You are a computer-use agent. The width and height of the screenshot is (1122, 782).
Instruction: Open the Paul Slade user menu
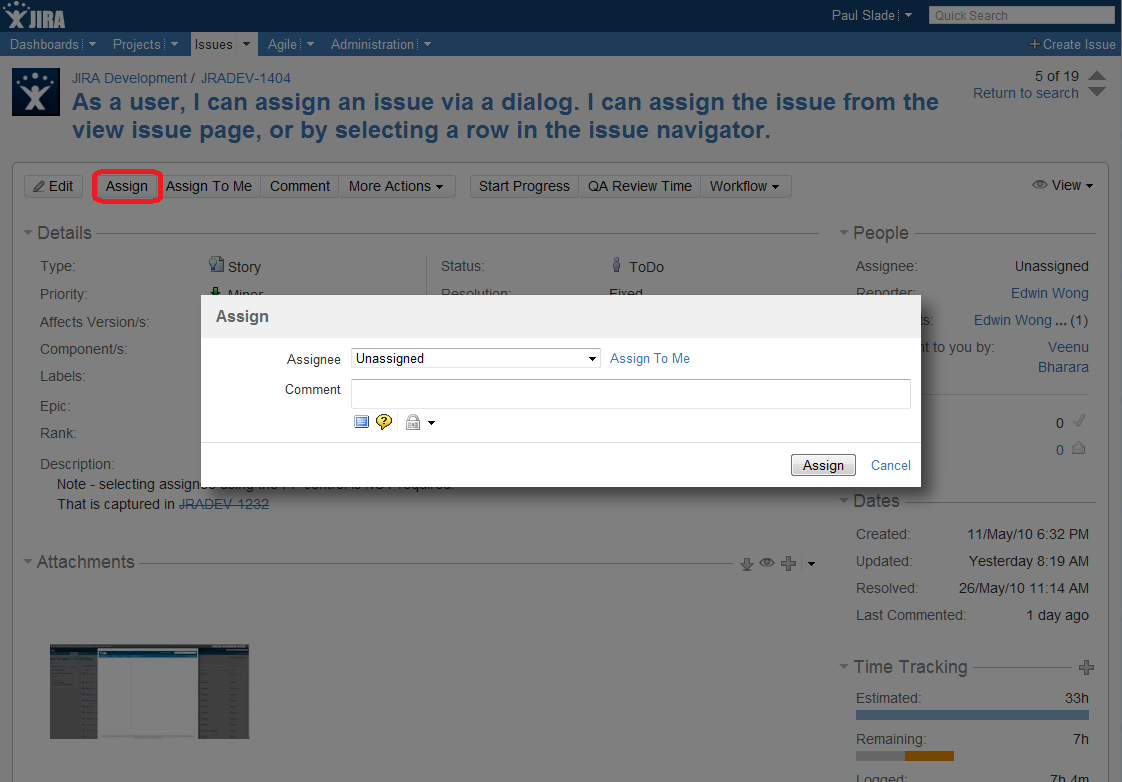872,15
